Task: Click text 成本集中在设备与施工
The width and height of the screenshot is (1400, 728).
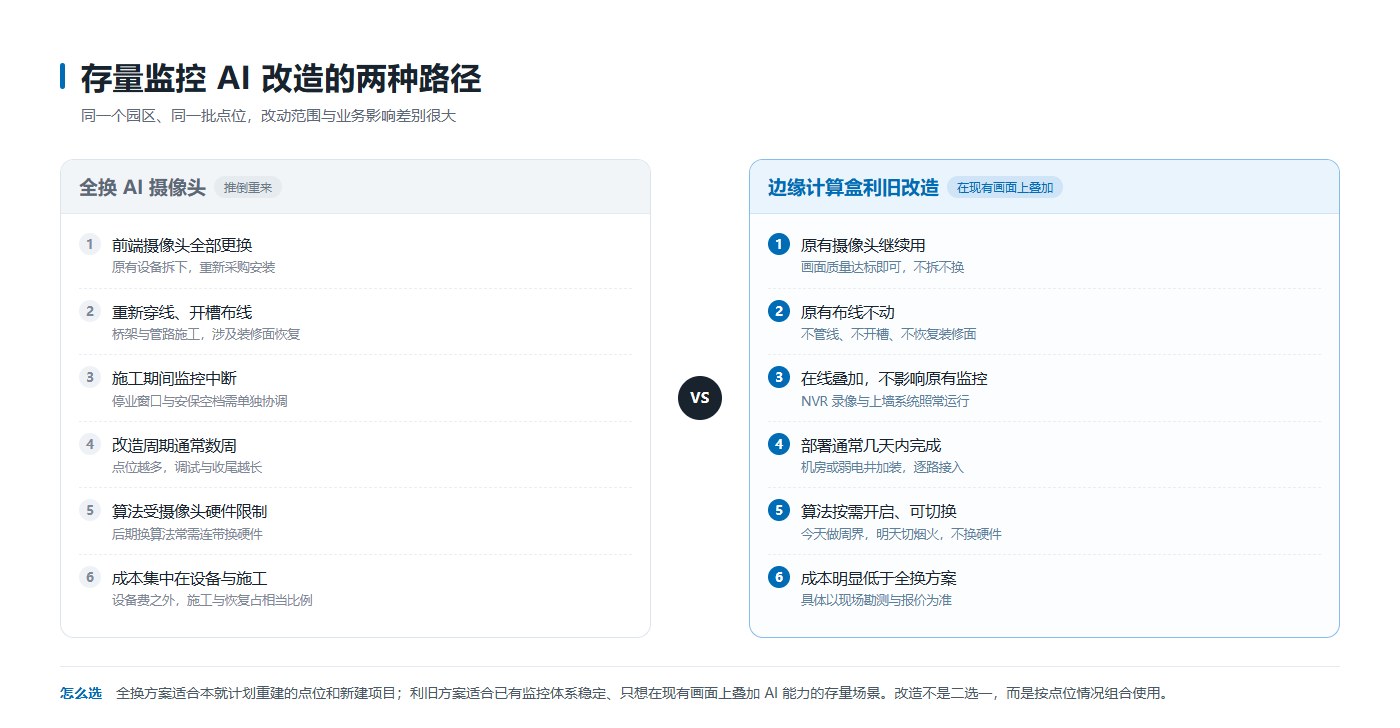Action: pyautogui.click(x=189, y=578)
